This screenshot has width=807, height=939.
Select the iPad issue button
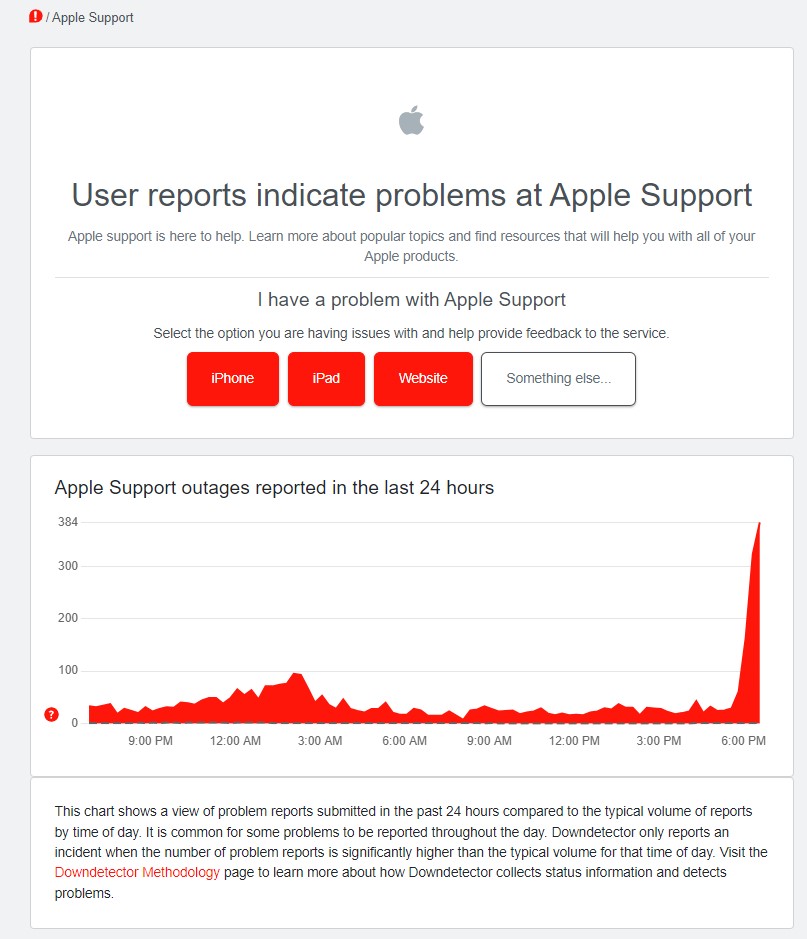coord(326,379)
